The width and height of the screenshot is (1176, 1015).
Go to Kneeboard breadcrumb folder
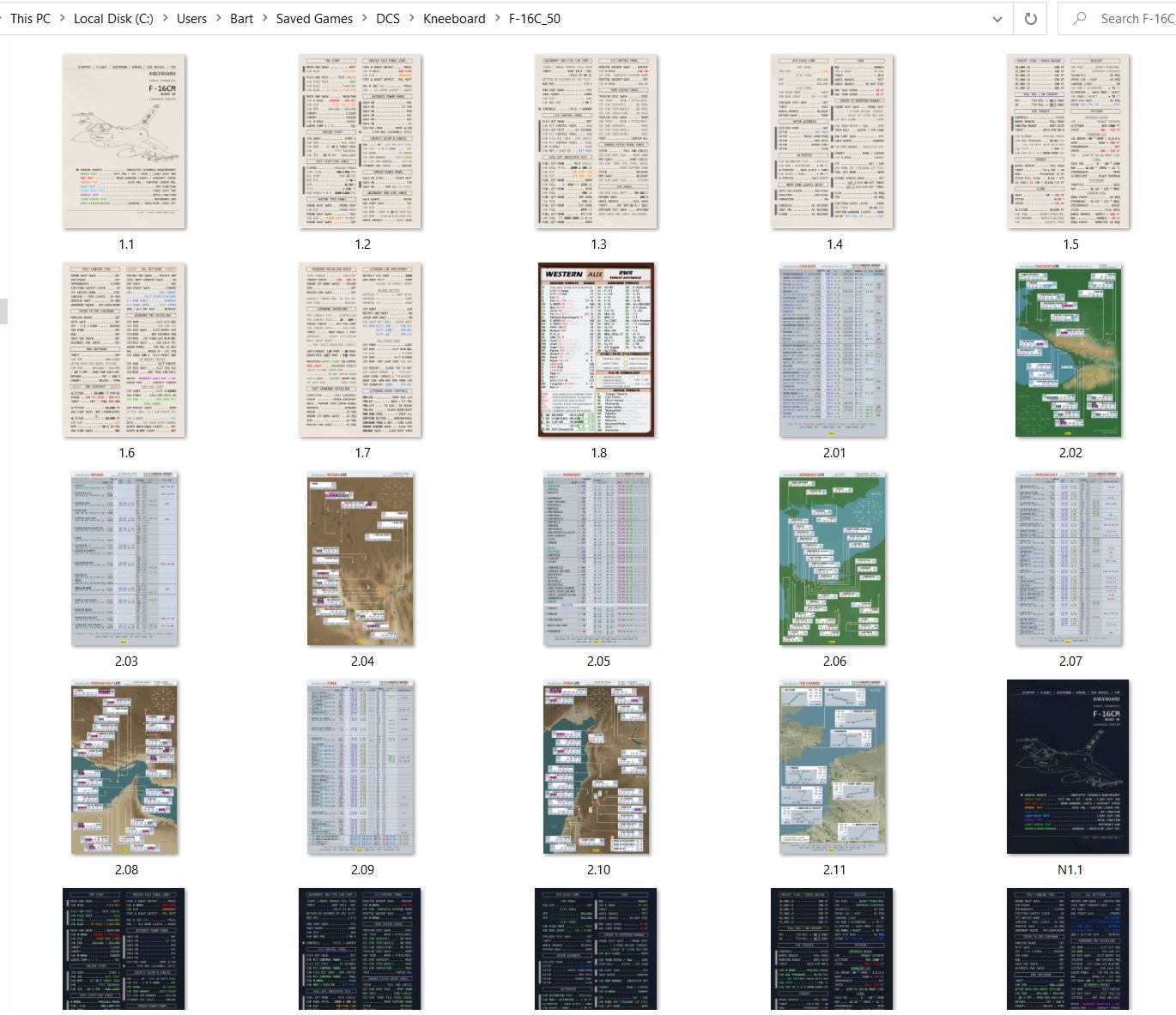[454, 18]
